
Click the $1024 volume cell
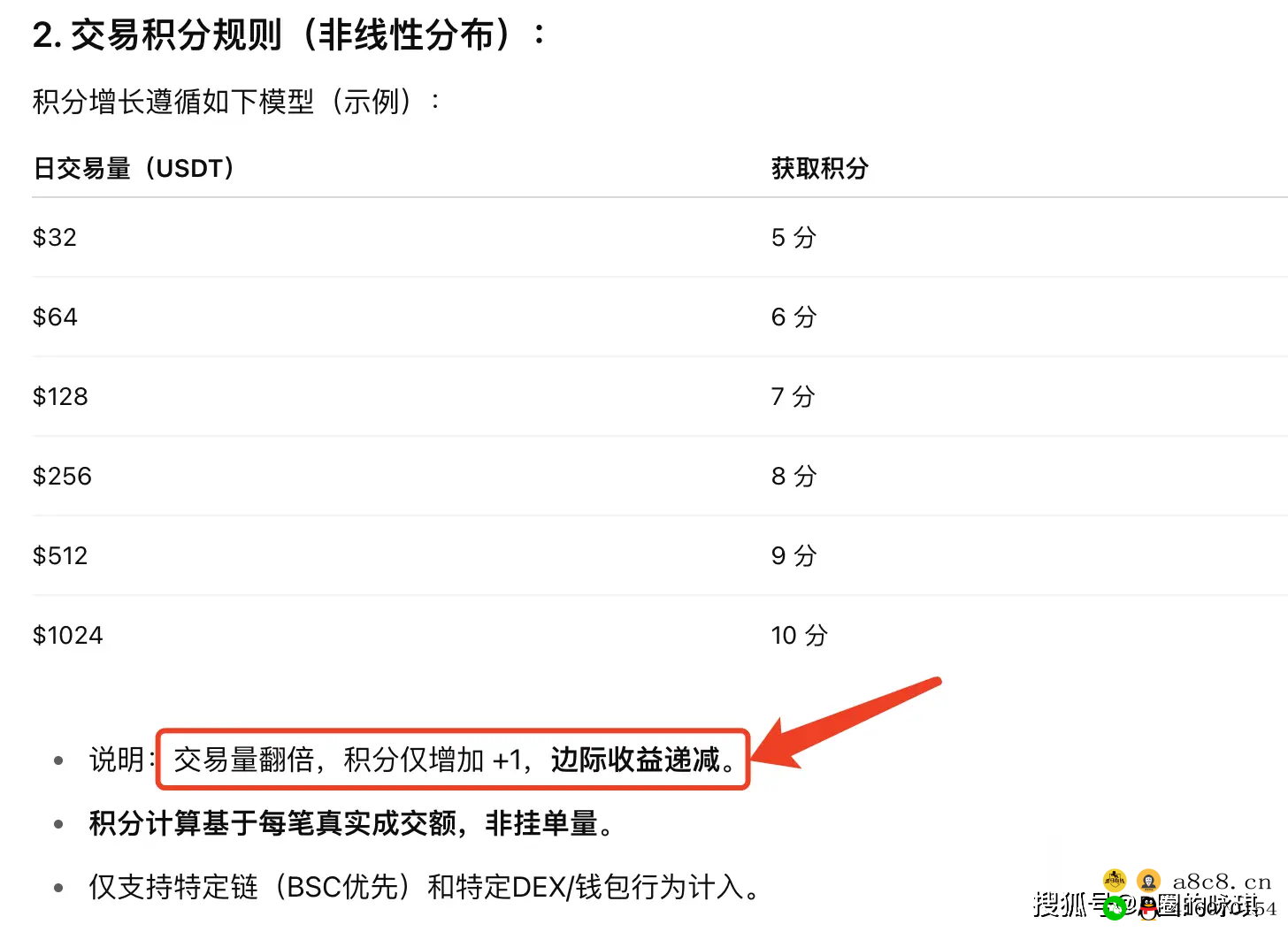(x=67, y=635)
